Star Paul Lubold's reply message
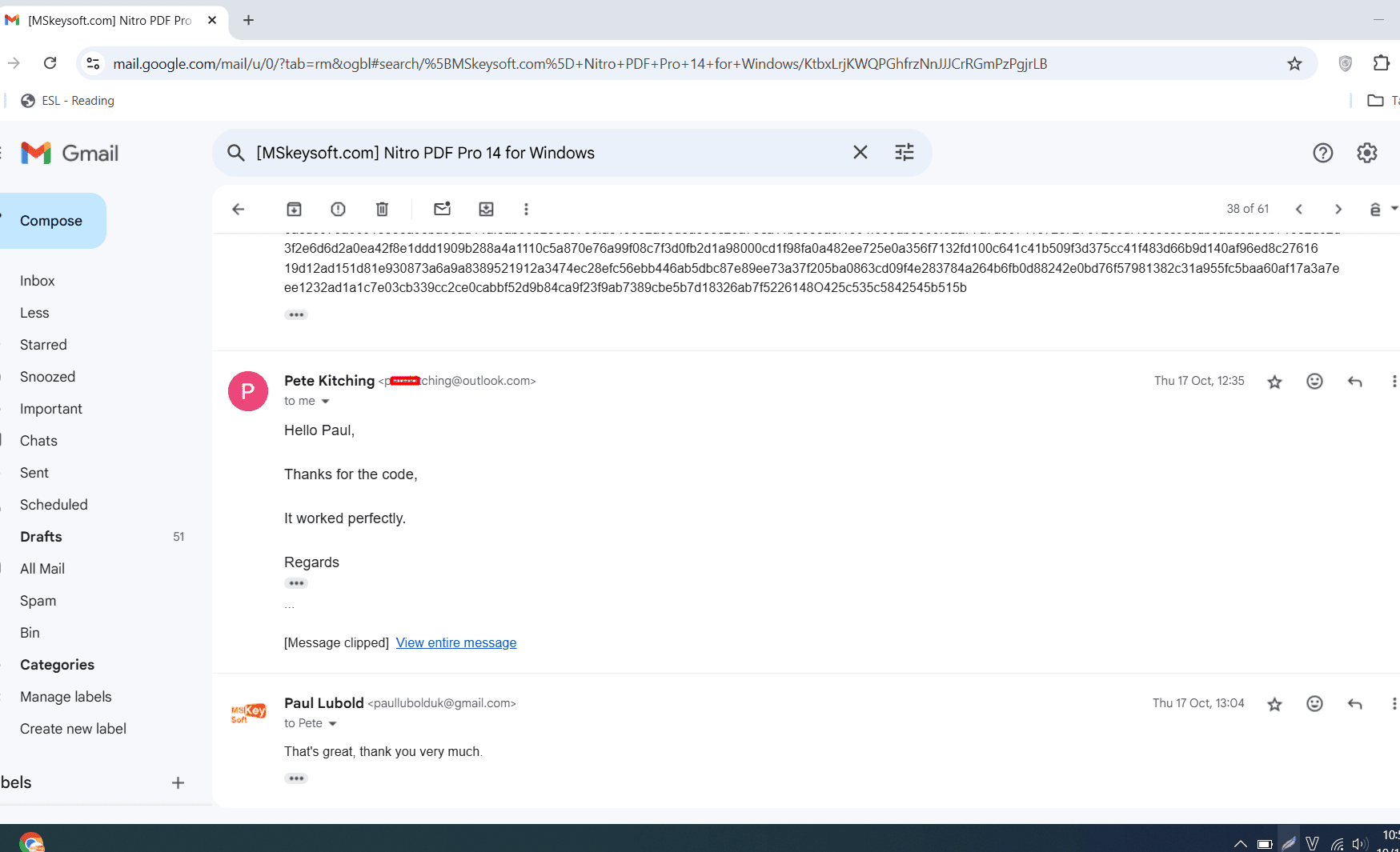 coord(1274,705)
